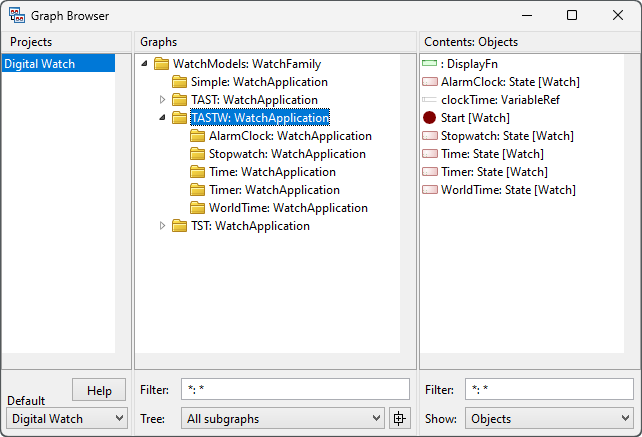Viewport: 642px width, 437px height.
Task: Click the green DisplayFn object icon
Action: (430, 64)
